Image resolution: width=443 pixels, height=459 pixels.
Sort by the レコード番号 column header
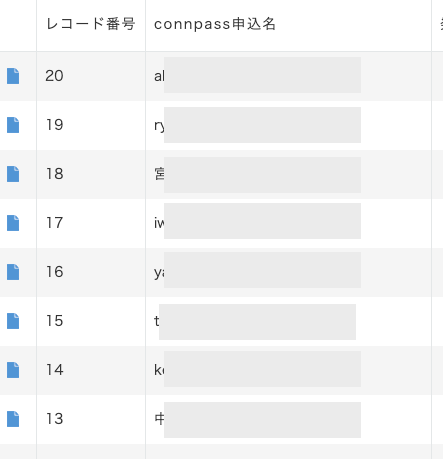pos(91,24)
